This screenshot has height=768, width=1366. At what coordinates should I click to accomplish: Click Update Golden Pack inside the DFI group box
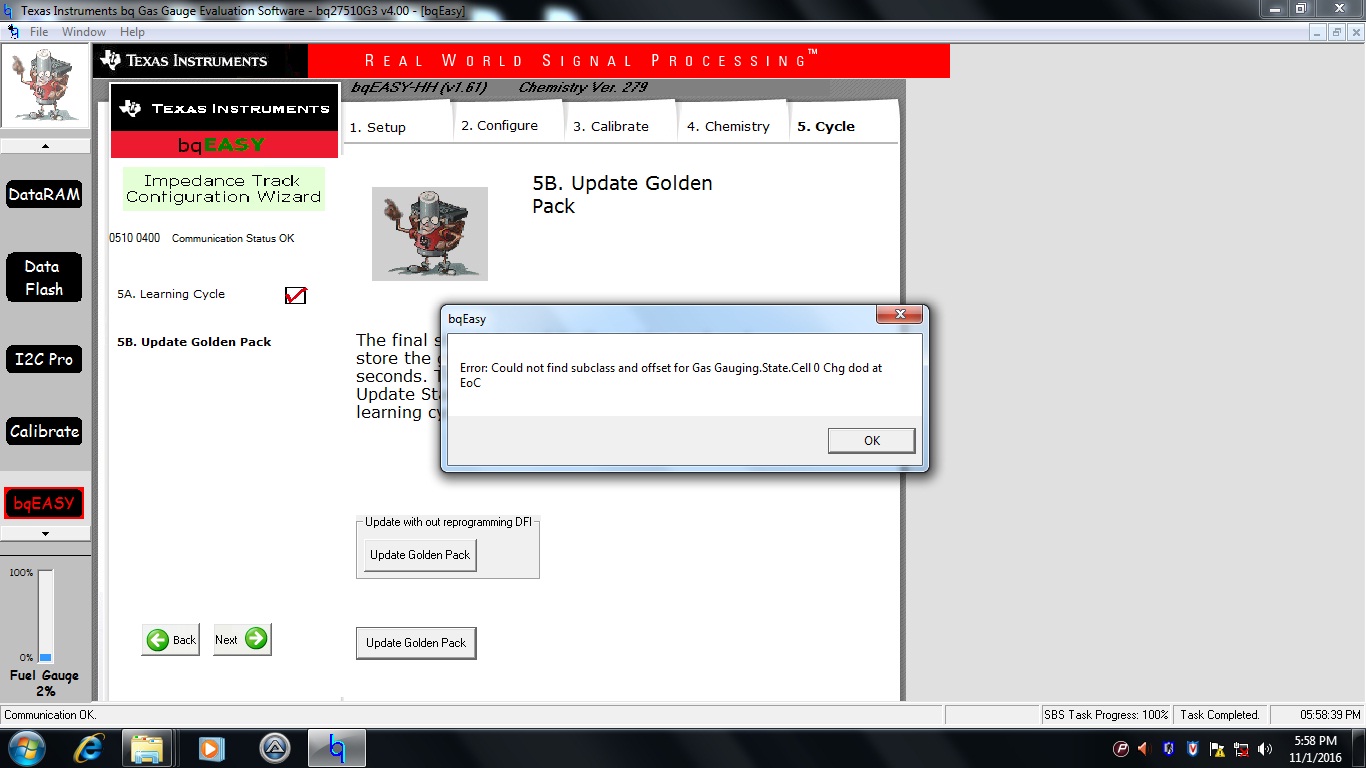[420, 555]
